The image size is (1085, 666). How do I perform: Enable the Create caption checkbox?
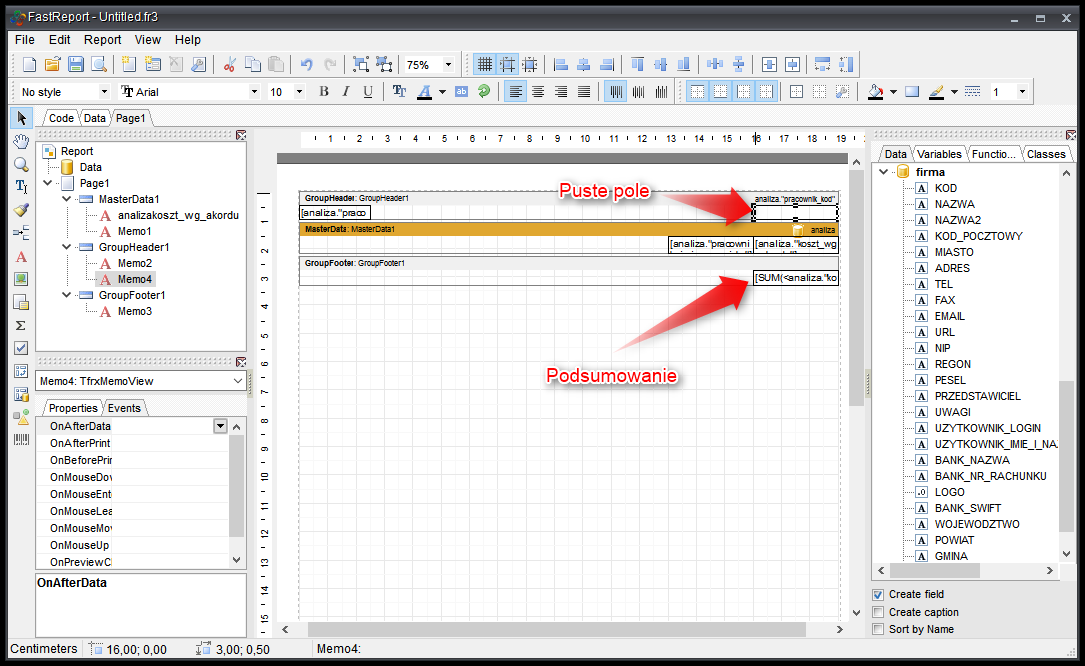(878, 612)
